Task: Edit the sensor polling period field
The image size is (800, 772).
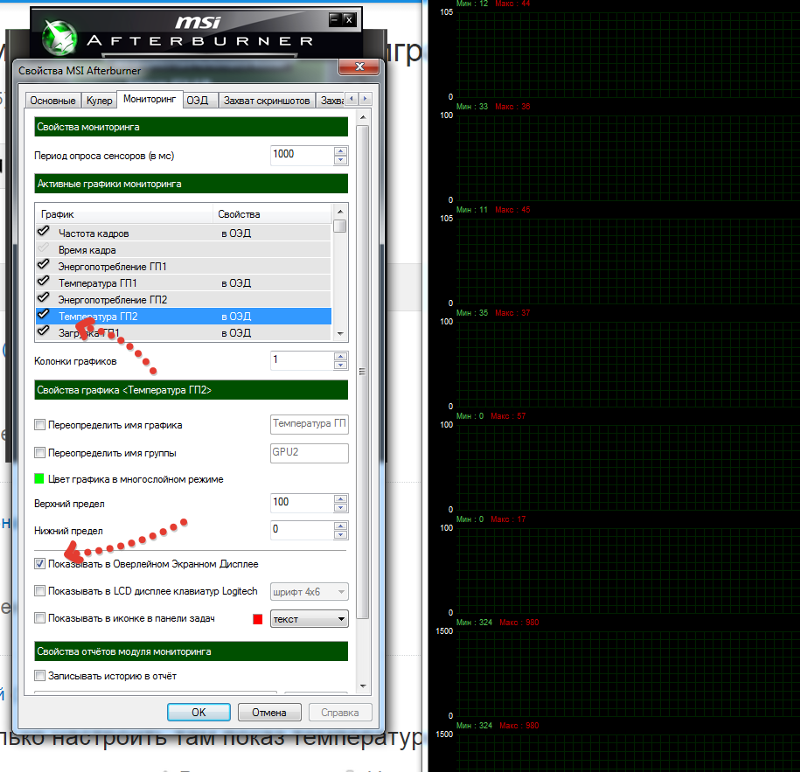Action: coord(302,155)
